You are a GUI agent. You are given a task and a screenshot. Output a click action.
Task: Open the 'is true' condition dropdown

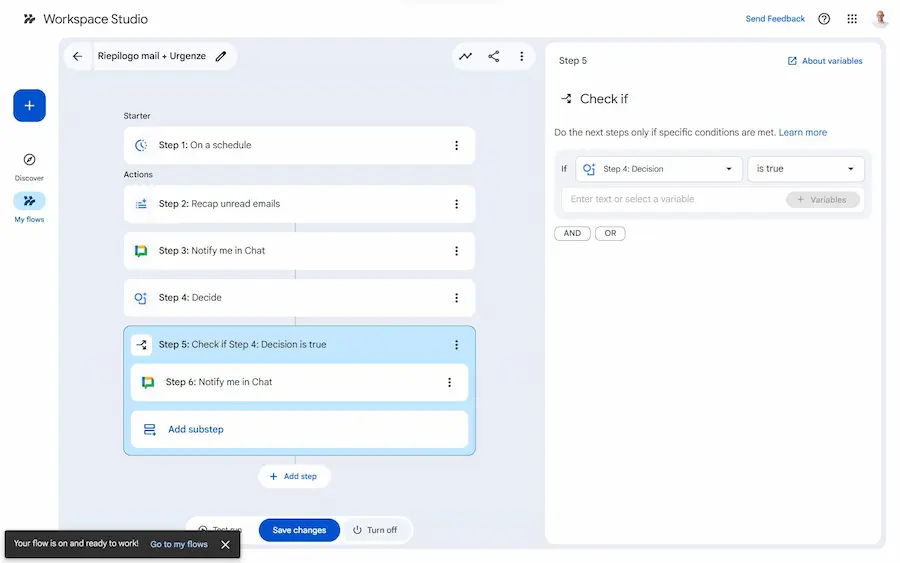coord(805,169)
